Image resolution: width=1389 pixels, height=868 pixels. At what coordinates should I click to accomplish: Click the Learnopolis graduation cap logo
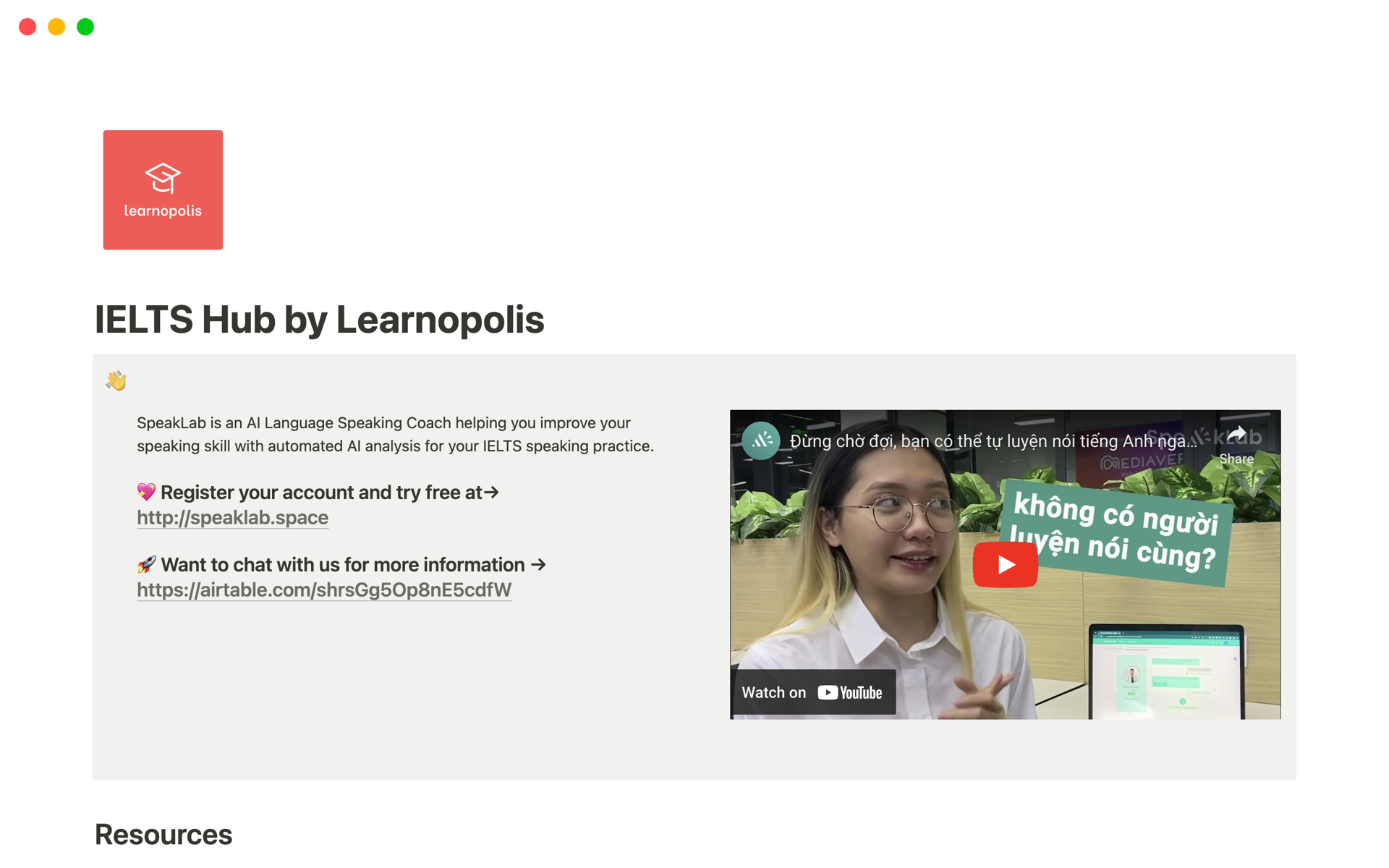pyautogui.click(x=163, y=190)
